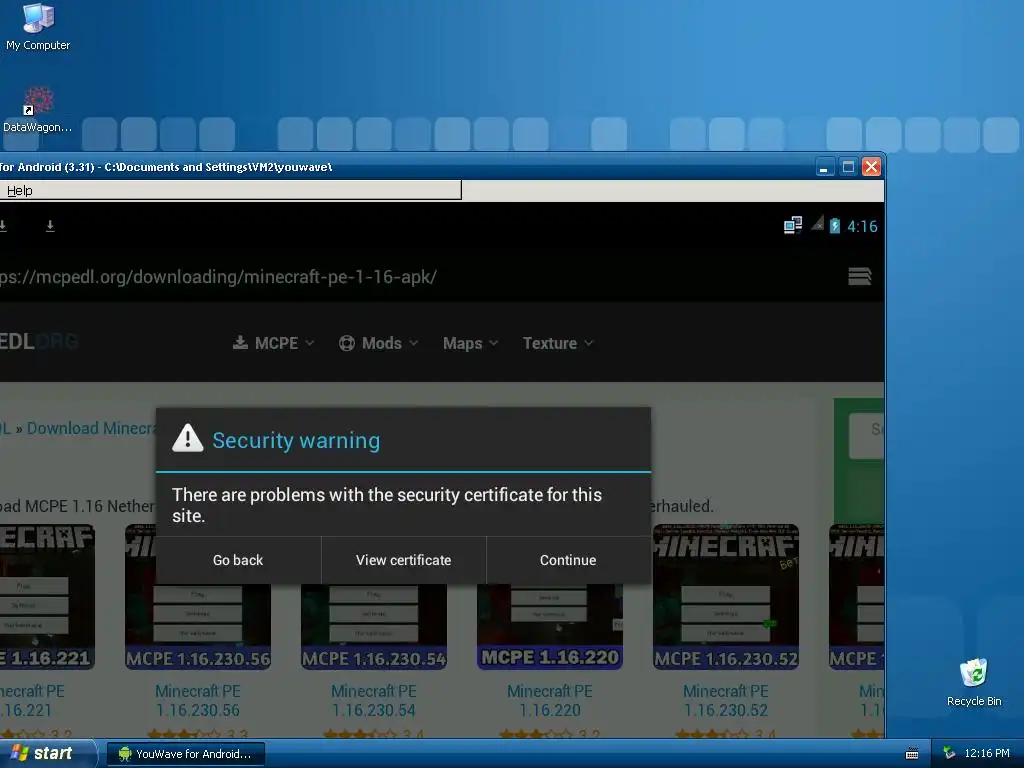Image resolution: width=1024 pixels, height=768 pixels.
Task: Click the security warning triangle icon
Action: click(x=188, y=439)
